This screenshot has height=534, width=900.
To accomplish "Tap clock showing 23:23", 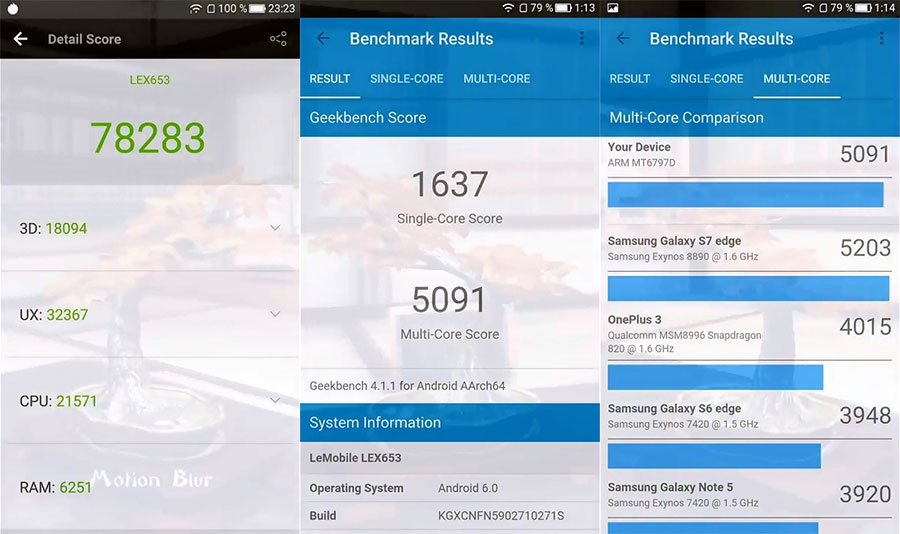I will click(x=281, y=9).
